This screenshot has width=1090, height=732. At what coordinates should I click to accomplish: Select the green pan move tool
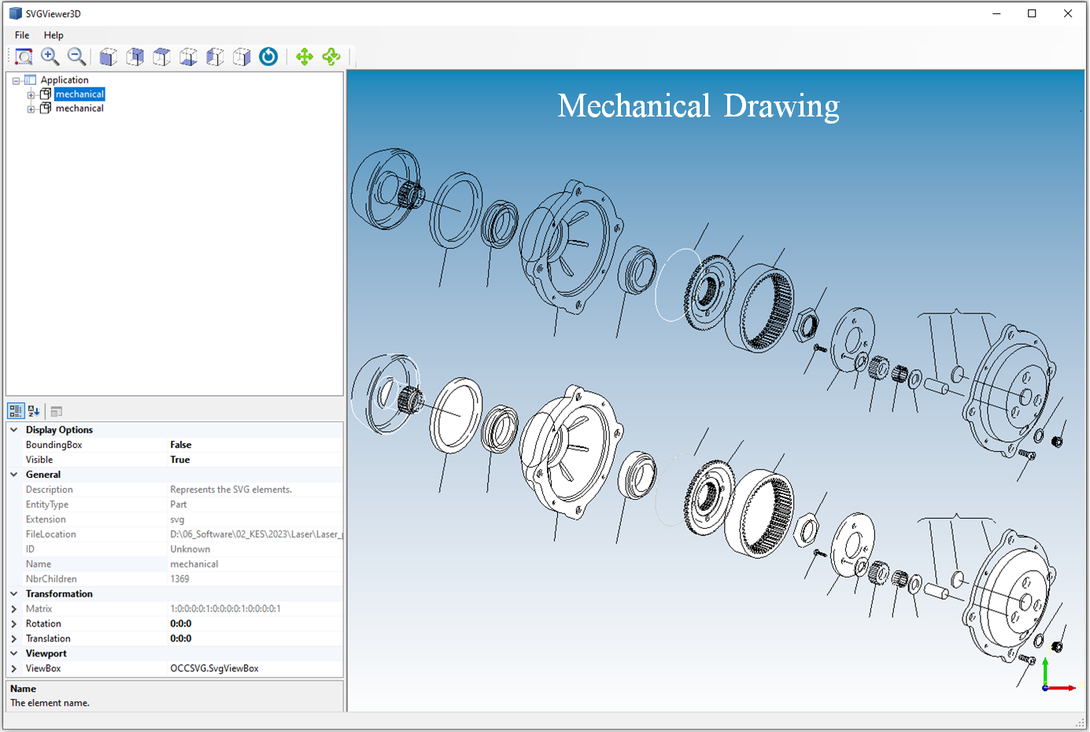coord(305,57)
